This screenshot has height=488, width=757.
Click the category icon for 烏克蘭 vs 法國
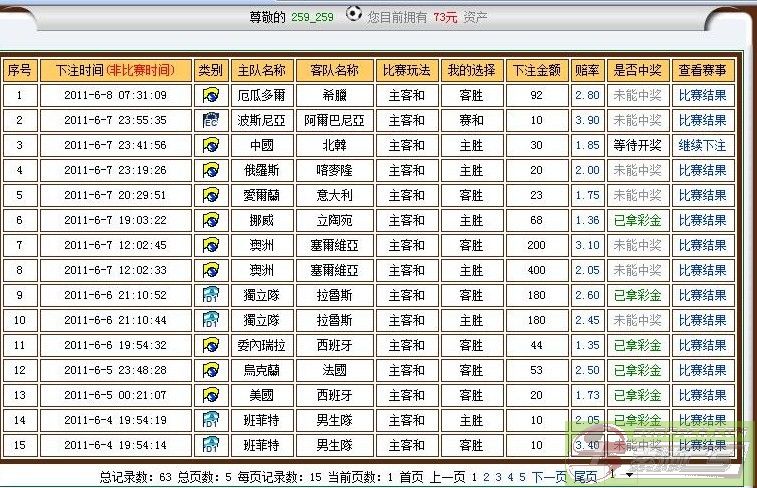[x=210, y=370]
